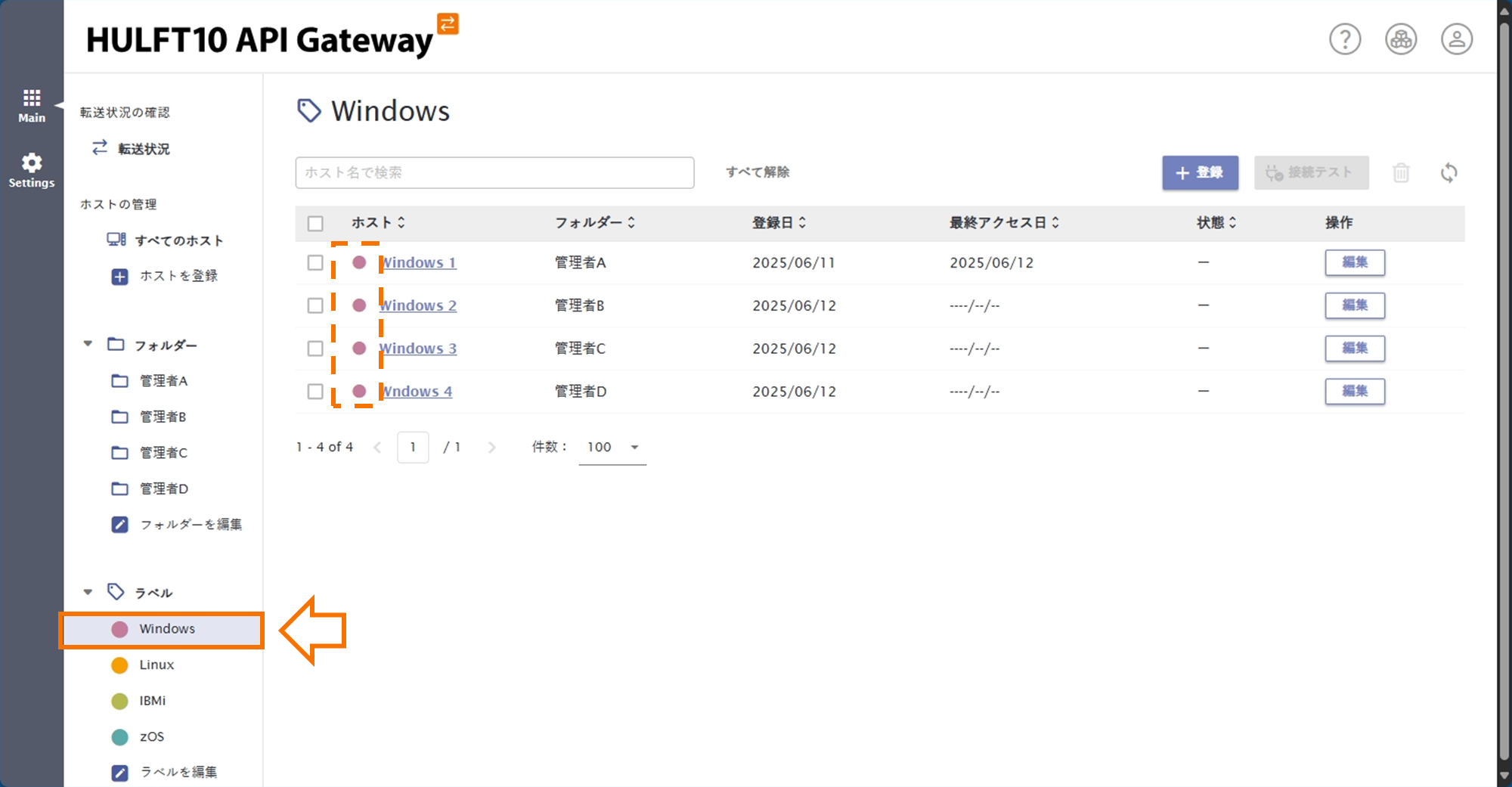Sort by 状態 column arrows
Screen dimensions: 1512x787
pyautogui.click(x=1232, y=222)
